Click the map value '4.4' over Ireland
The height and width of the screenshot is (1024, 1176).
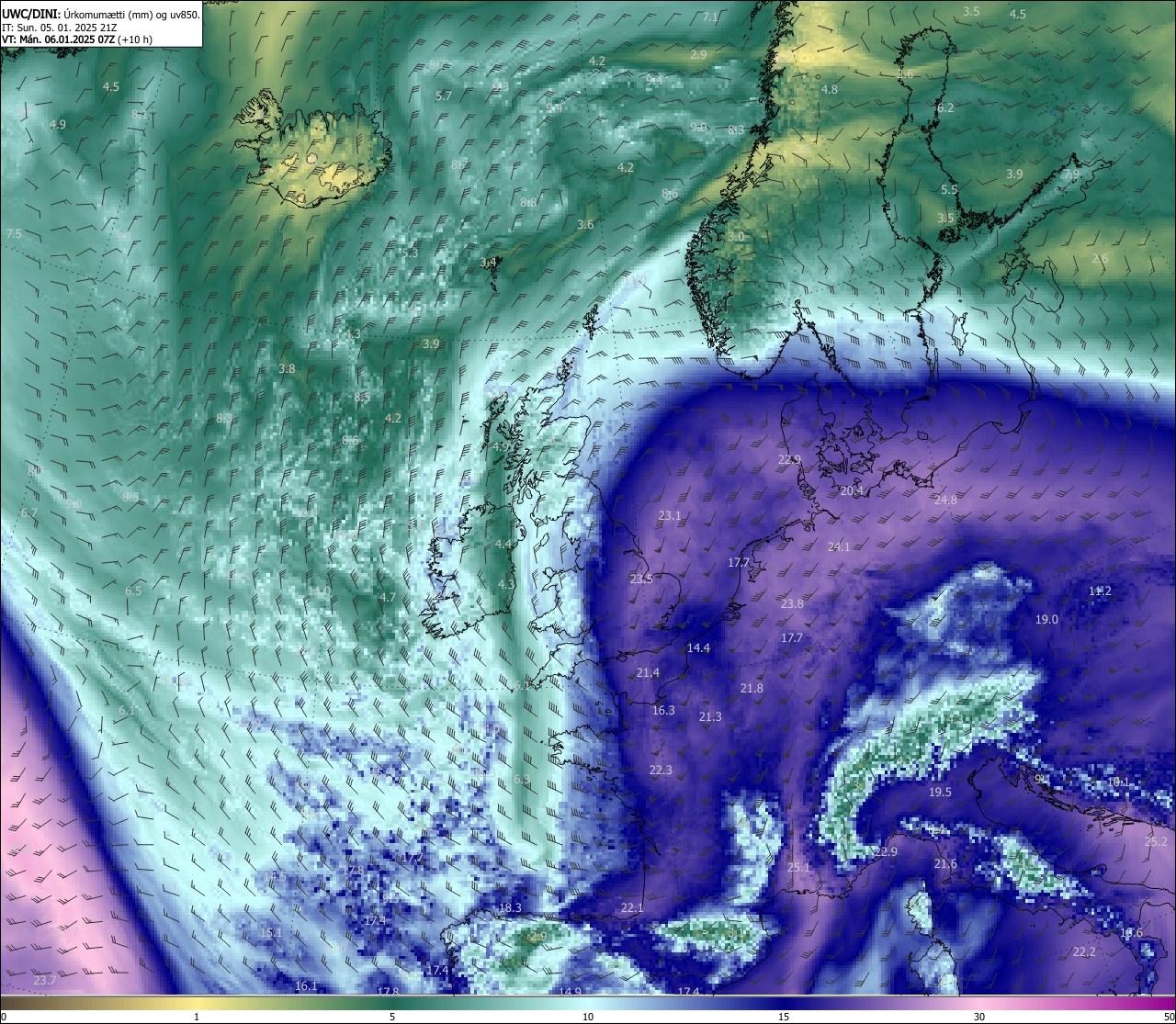pyautogui.click(x=503, y=545)
